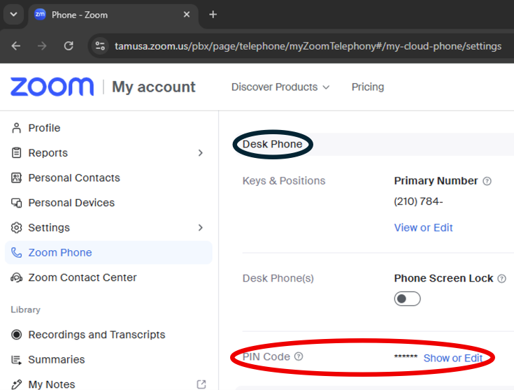Select Zoom Phone in the sidebar
This screenshot has width=514, height=390.
coord(109,253)
